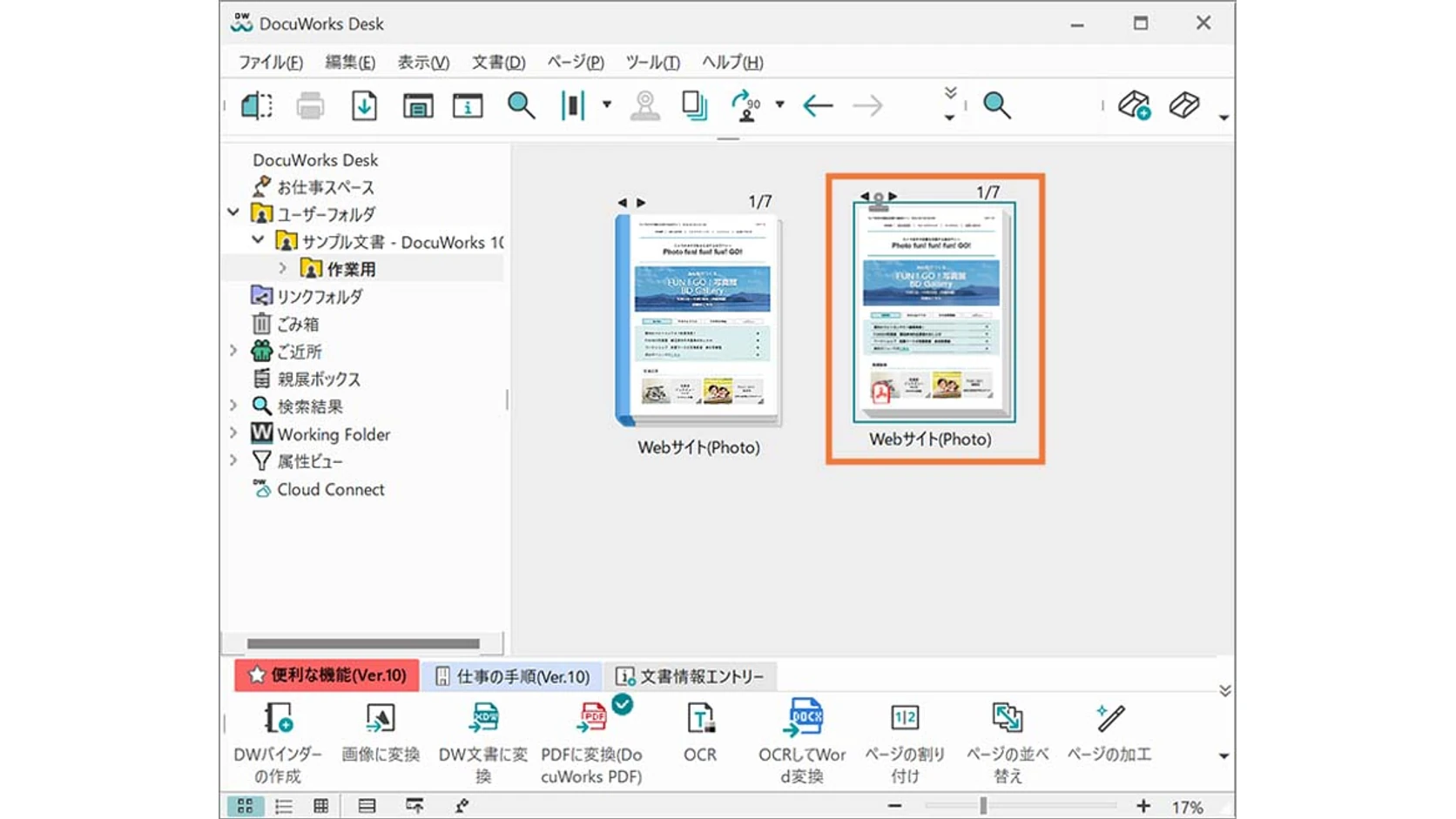The image size is (1456, 819).
Task: Convert to image (画像に変換)
Action: (x=381, y=733)
